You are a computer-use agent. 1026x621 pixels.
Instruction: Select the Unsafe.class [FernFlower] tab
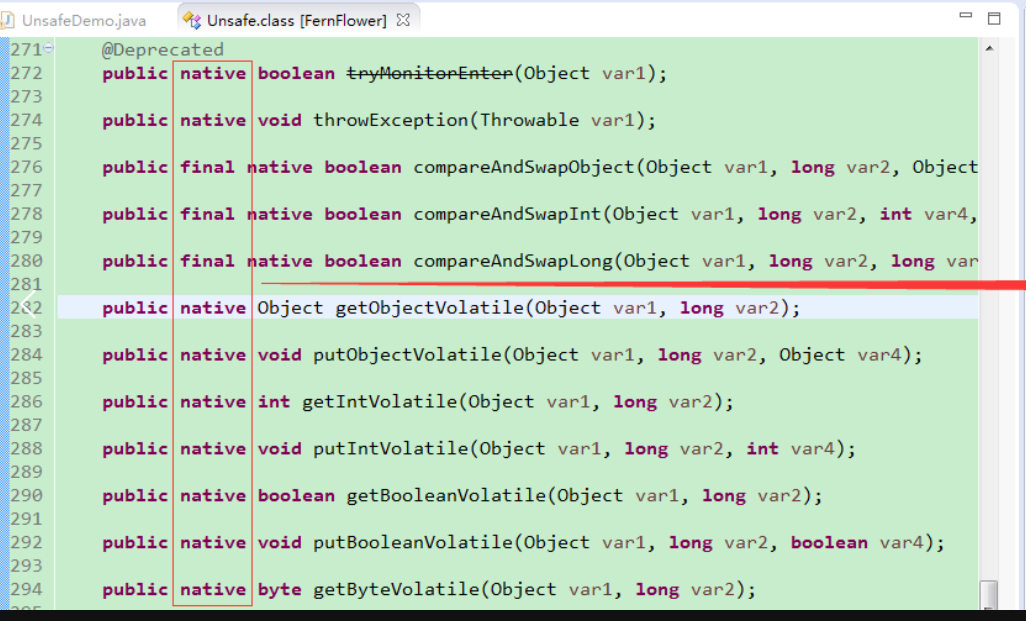pos(294,19)
